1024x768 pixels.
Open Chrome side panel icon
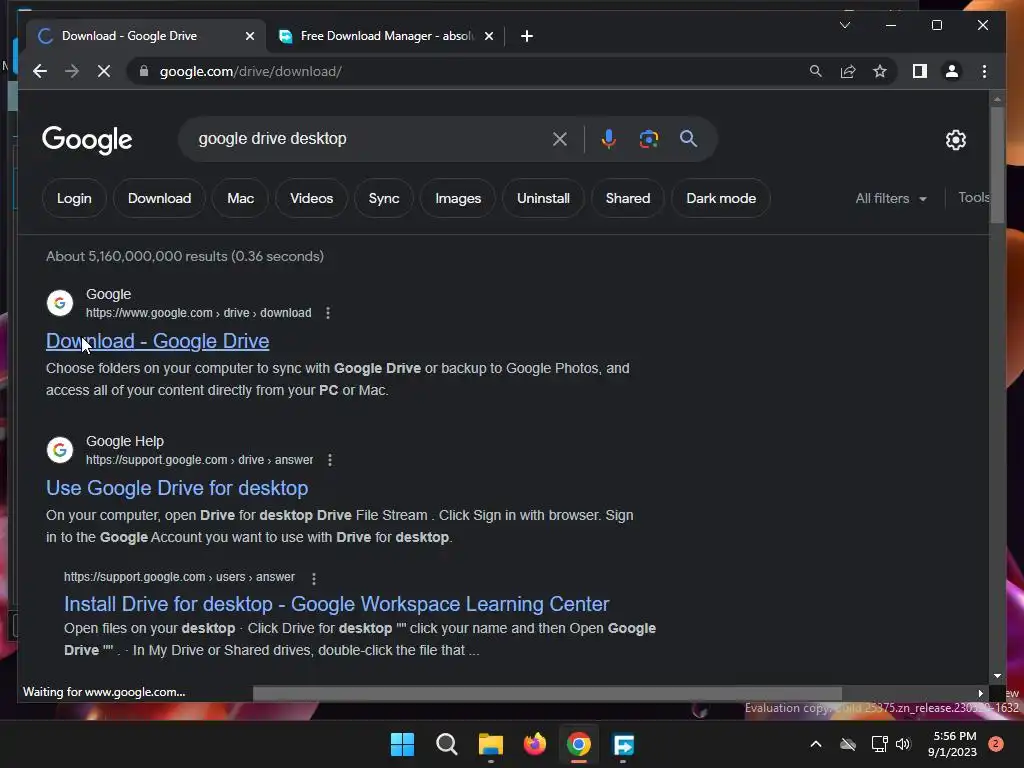point(920,71)
